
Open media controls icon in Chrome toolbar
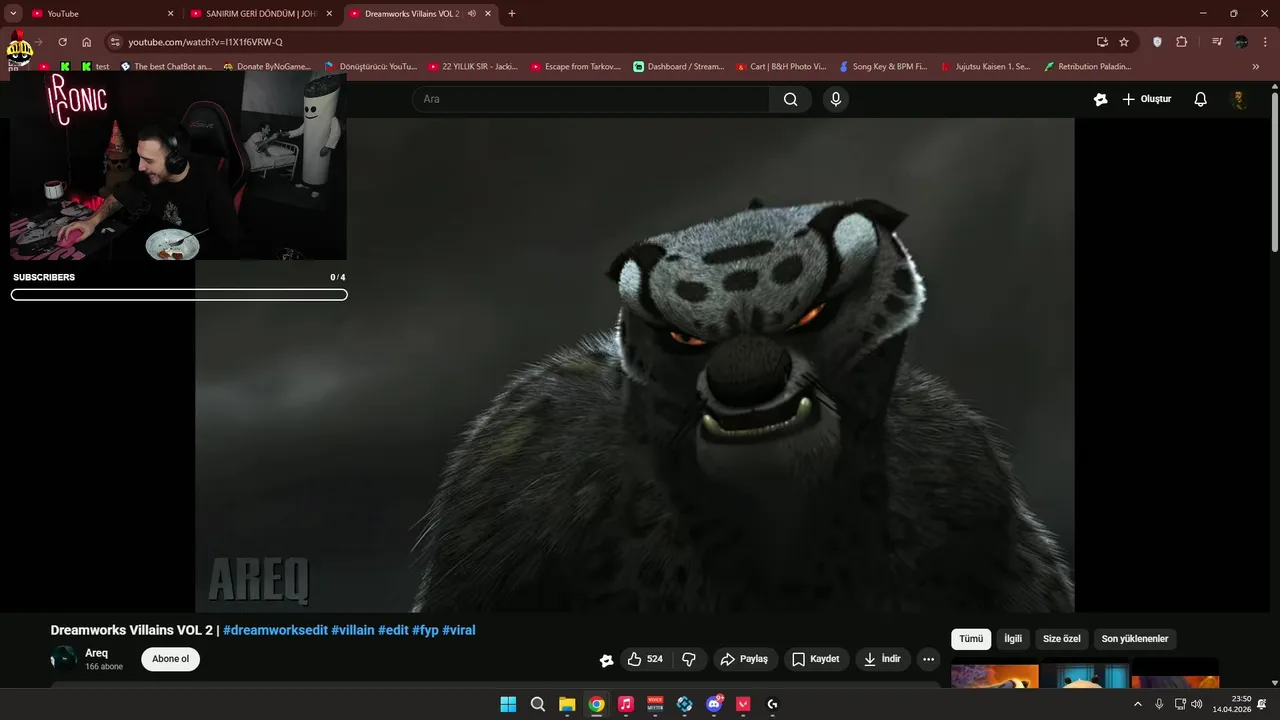coord(1217,42)
